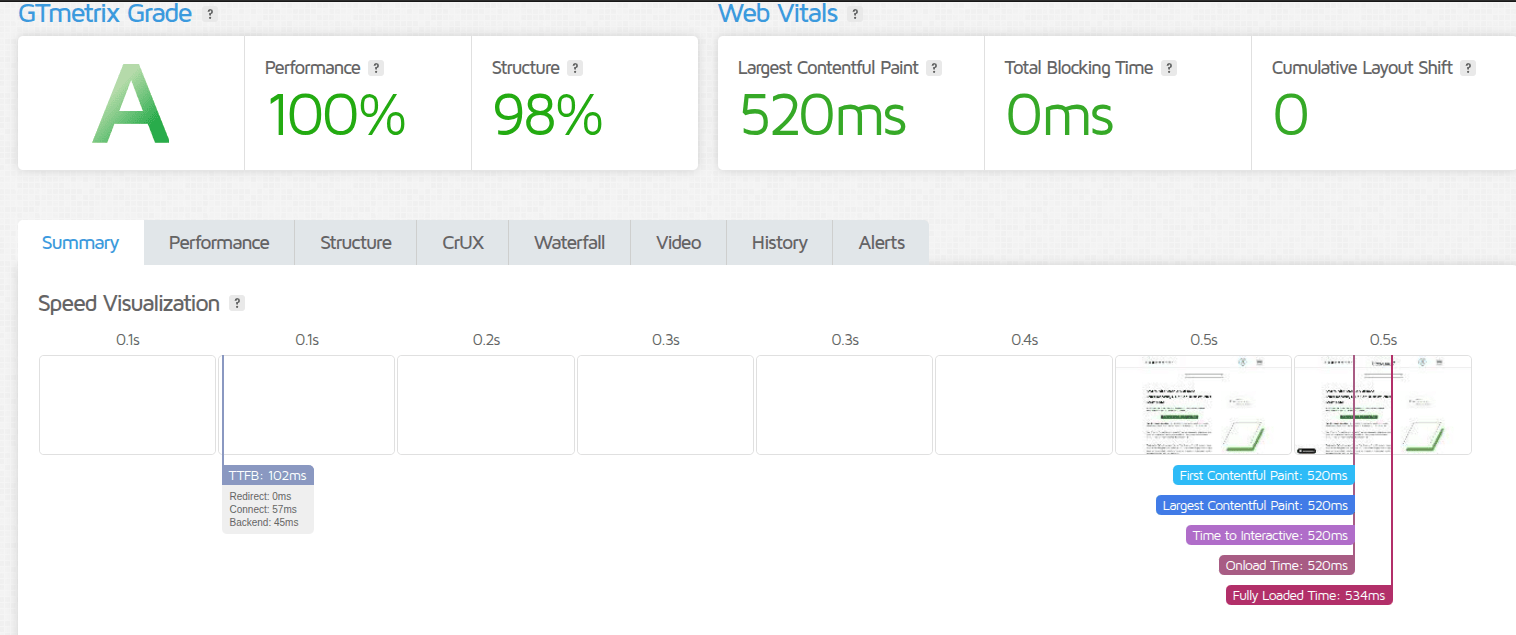Open the Video tab
The width and height of the screenshot is (1516, 635).
(678, 242)
